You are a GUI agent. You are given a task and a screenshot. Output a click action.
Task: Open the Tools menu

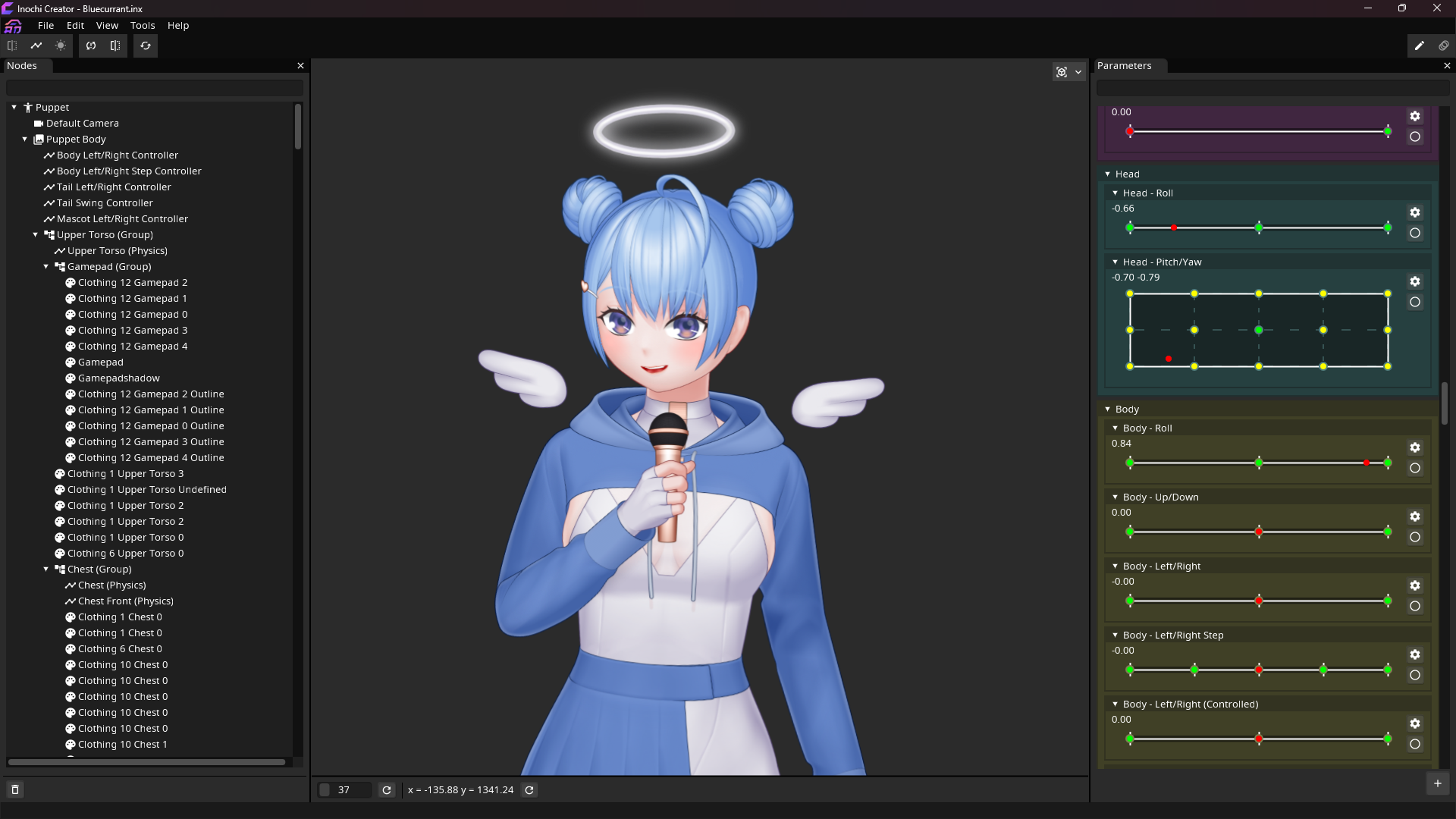[x=143, y=26]
